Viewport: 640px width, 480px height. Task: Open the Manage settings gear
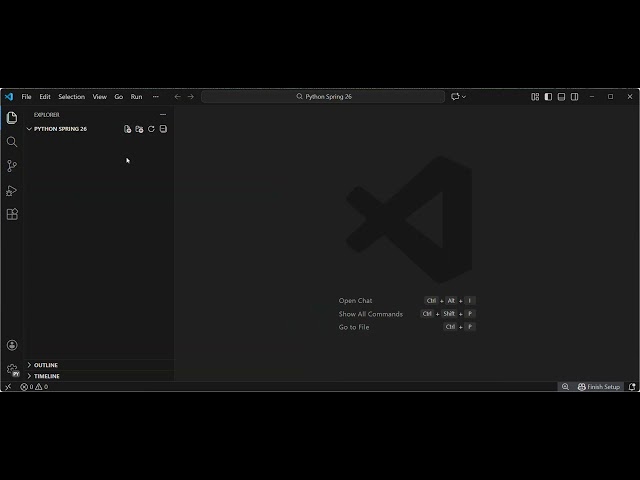click(x=12, y=370)
